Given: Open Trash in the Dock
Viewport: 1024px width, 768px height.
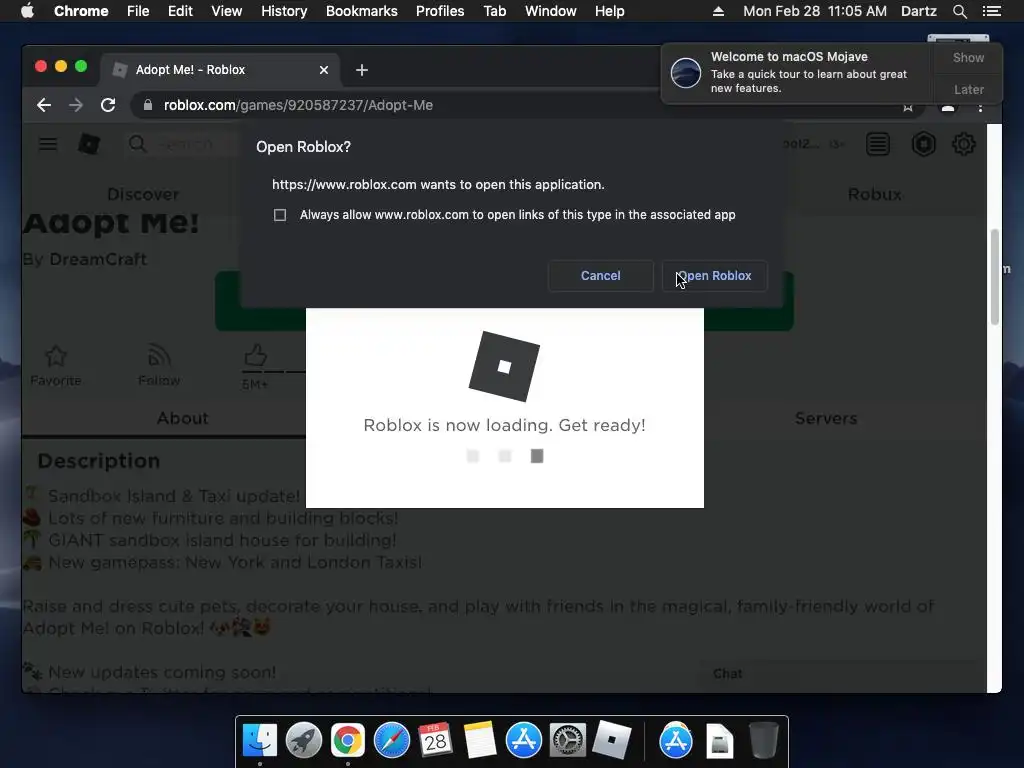Looking at the screenshot, I should pyautogui.click(x=763, y=741).
